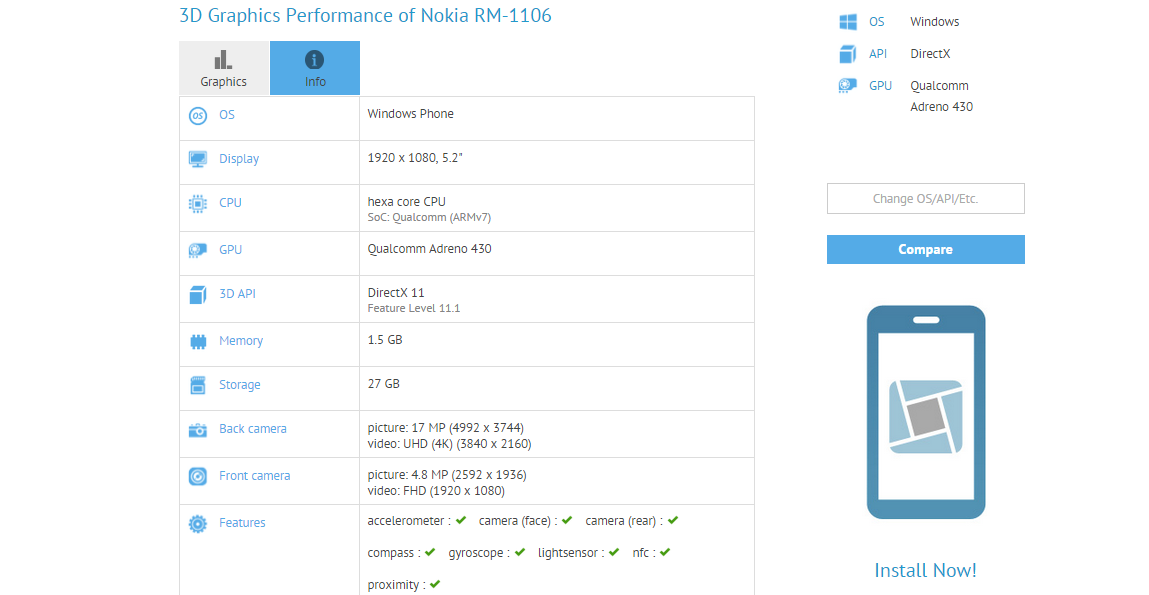Click the 3D Graphics Performance of Nokia RM-1106 heading
The image size is (1149, 595).
click(x=366, y=15)
